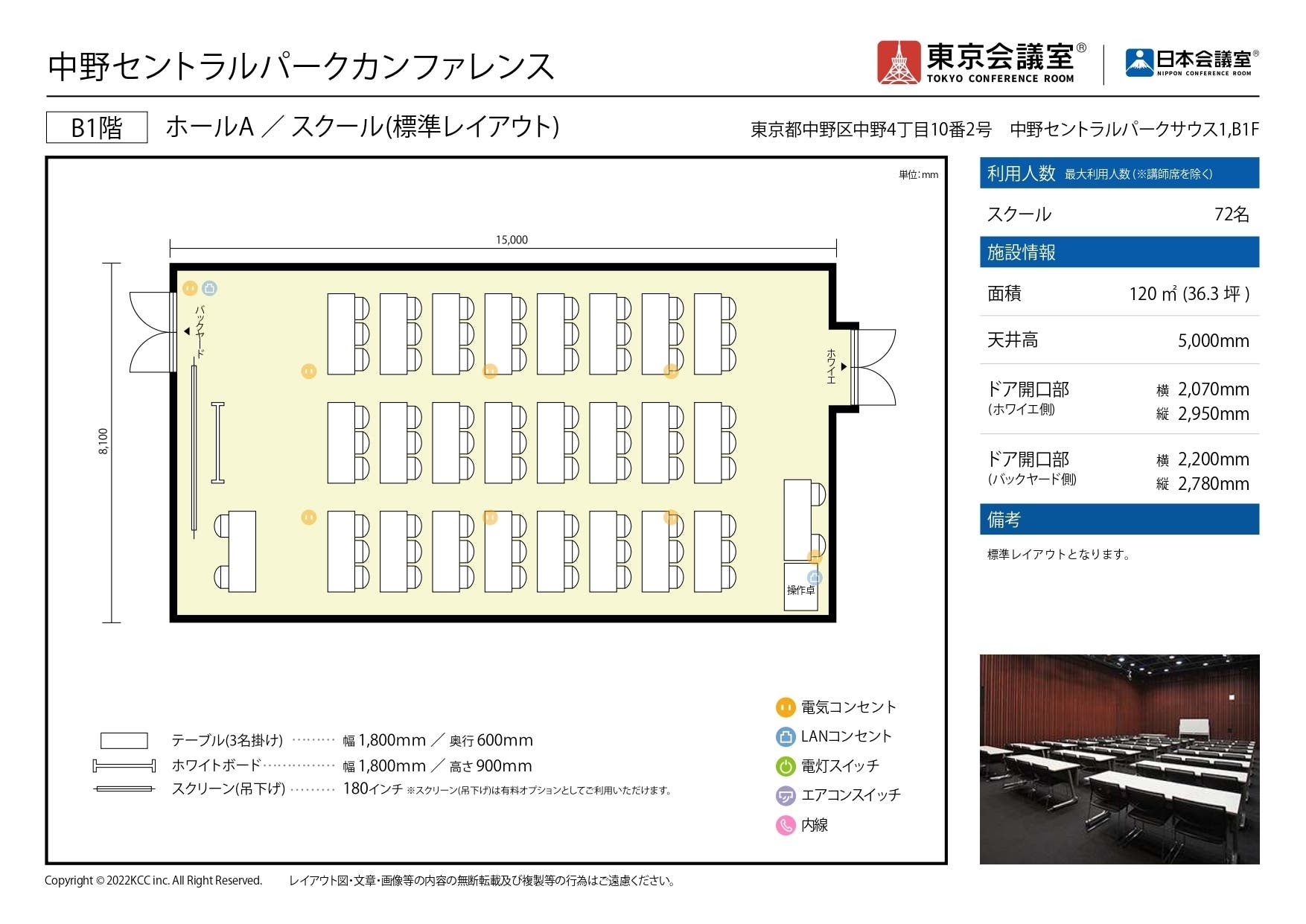Click the whiteboard symbol in the legend
1306x924 pixels.
(123, 765)
